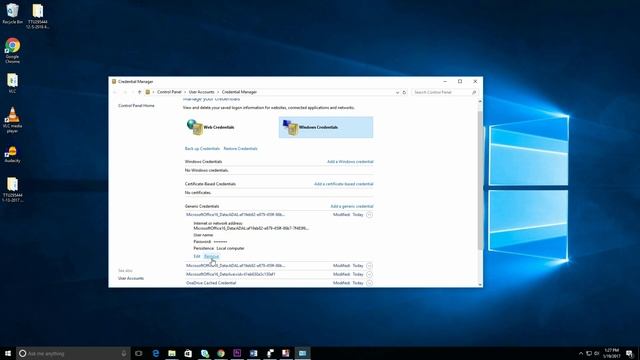640x360 pixels.
Task: Click Control Panel in the breadcrumb
Action: pyautogui.click(x=169, y=92)
